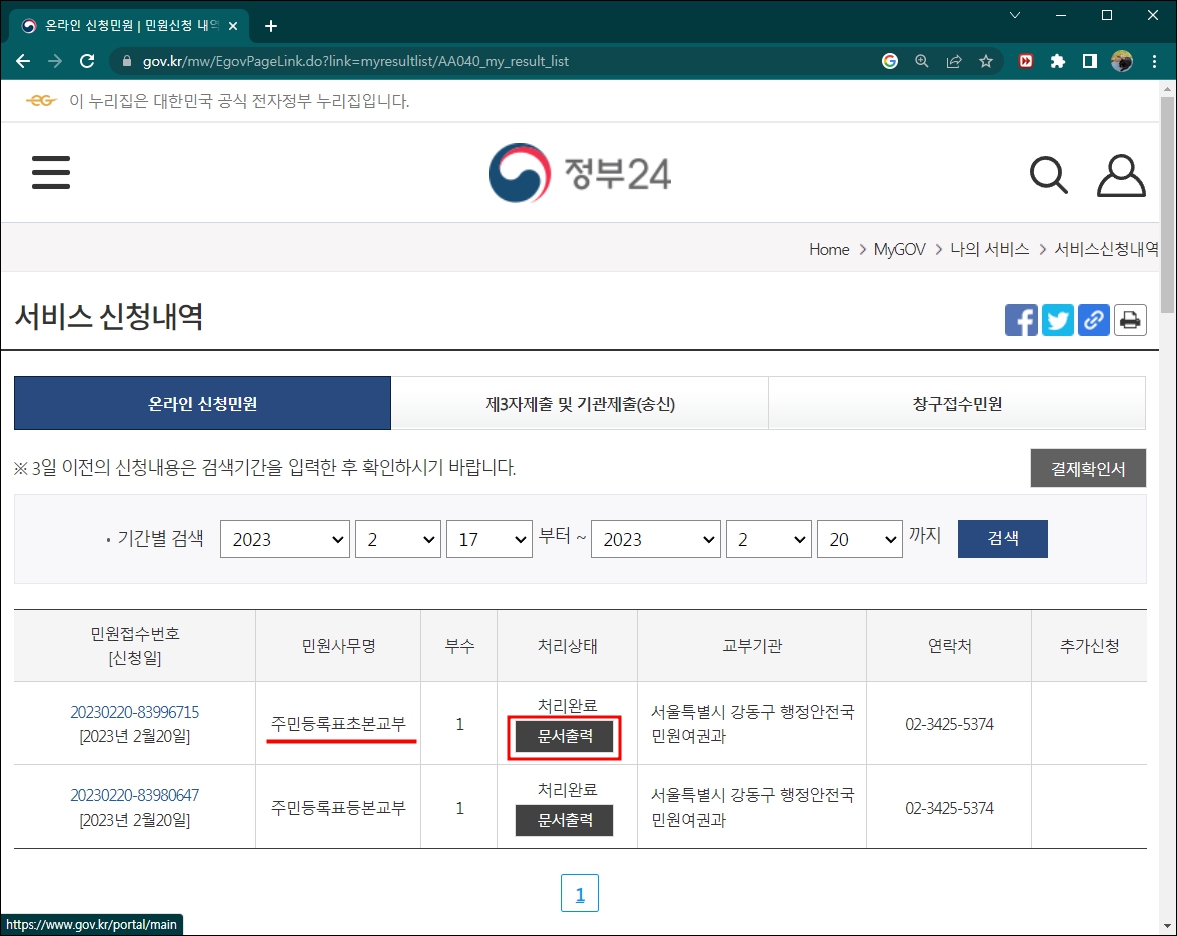
Task: Open the start year 2023 dropdown
Action: tap(284, 538)
